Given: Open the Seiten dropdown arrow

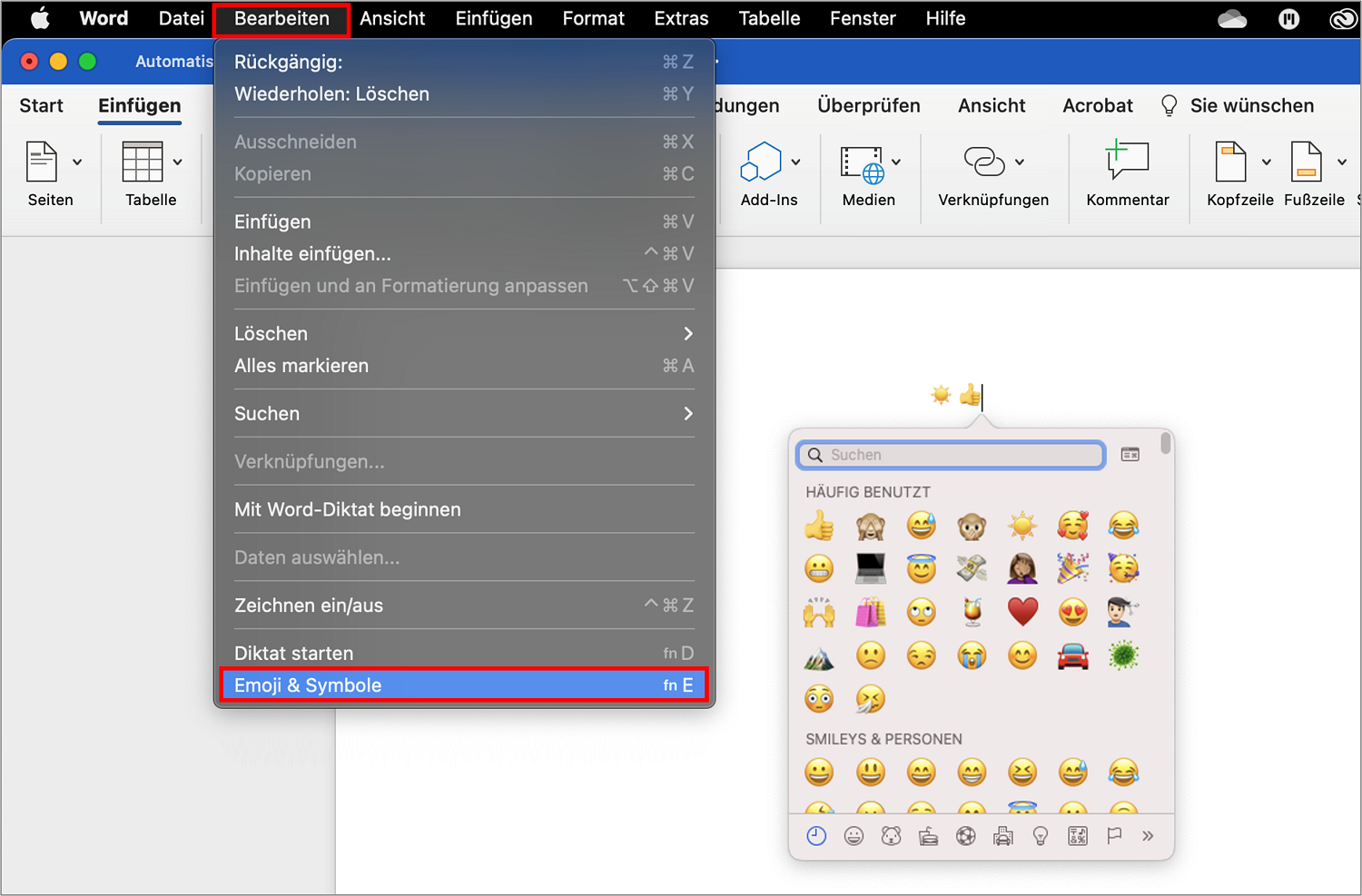Looking at the screenshot, I should pyautogui.click(x=77, y=162).
